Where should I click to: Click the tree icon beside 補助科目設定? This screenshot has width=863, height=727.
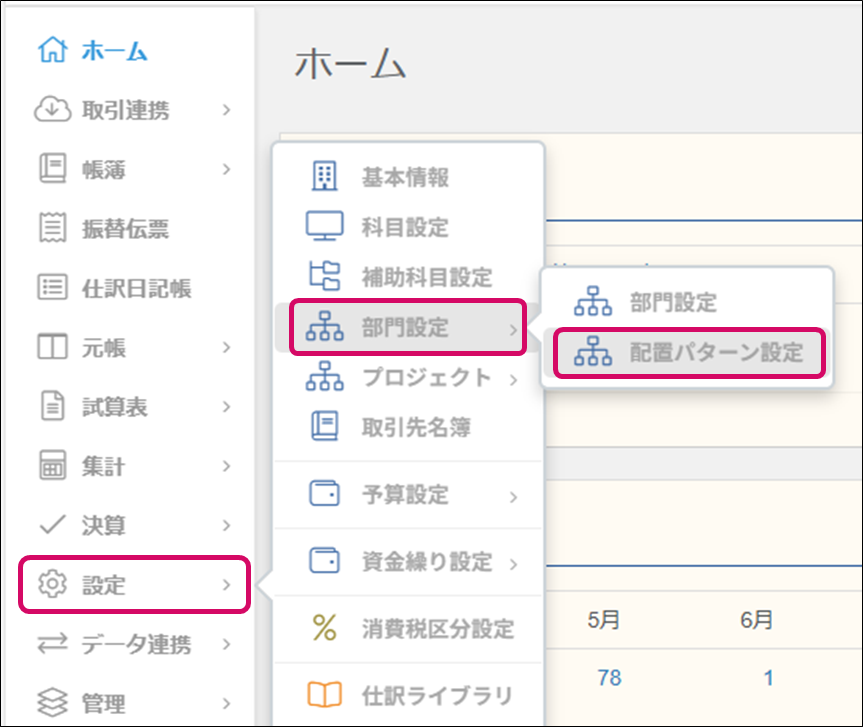click(324, 276)
